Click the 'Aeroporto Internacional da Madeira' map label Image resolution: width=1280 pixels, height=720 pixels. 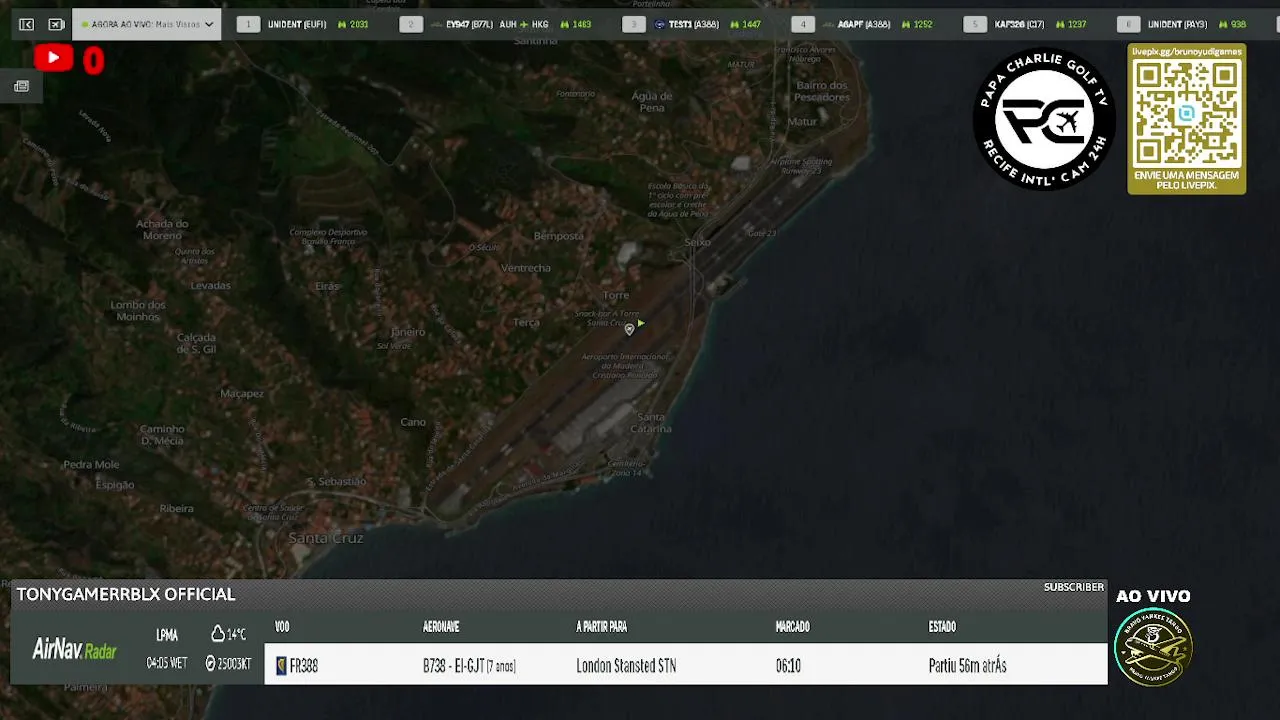pyautogui.click(x=624, y=365)
